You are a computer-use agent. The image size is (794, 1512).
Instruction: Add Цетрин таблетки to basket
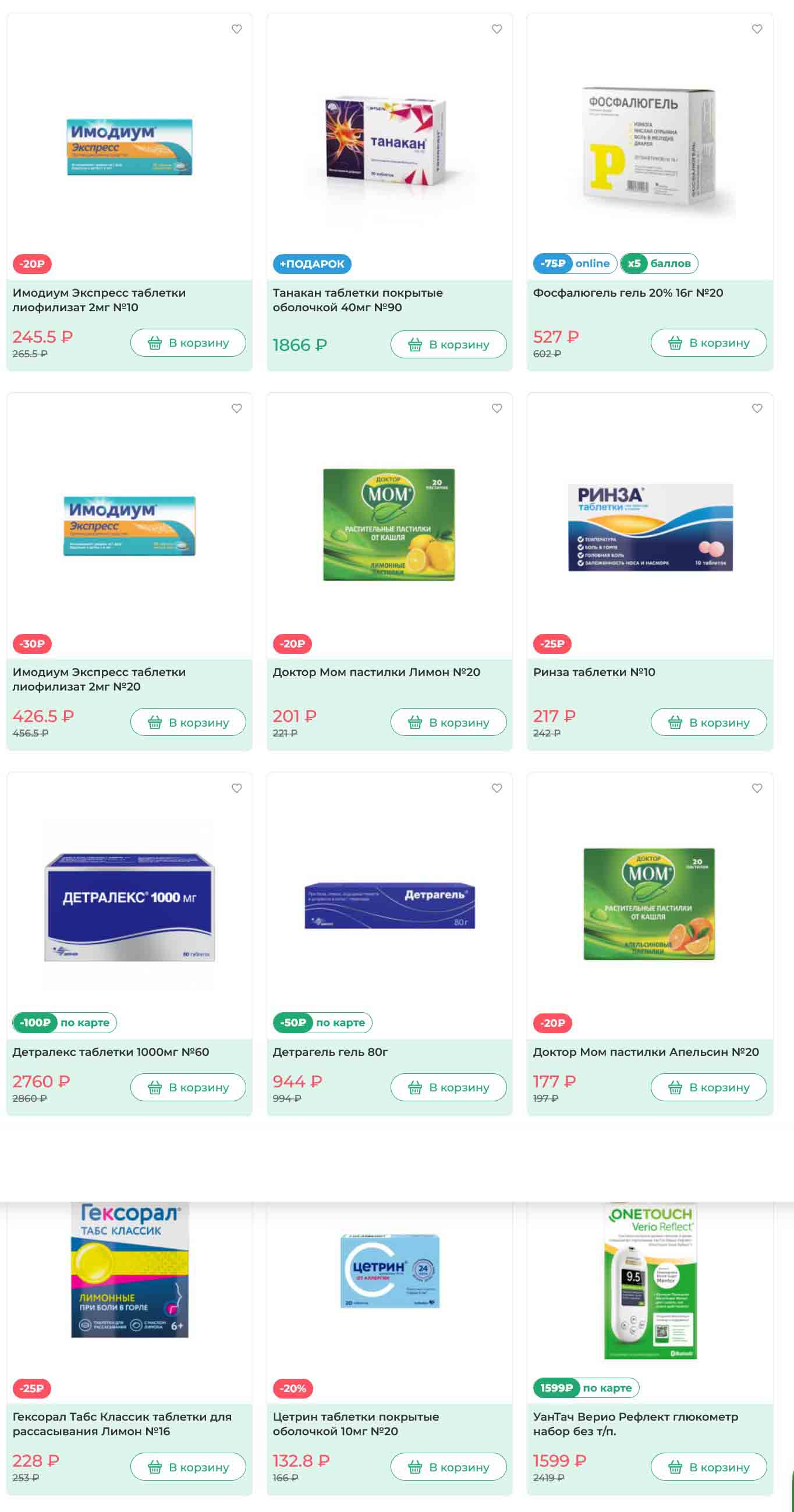(x=448, y=1467)
